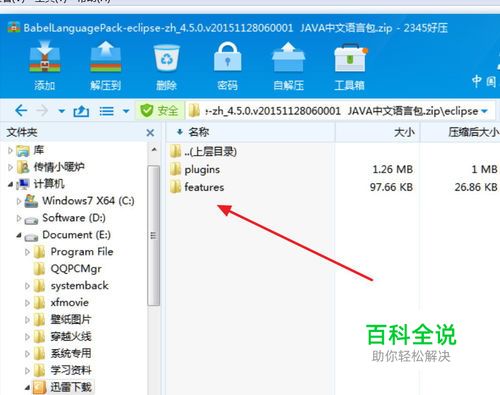The height and width of the screenshot is (395, 500).
Task: Click the forward navigation arrow
Action: [x=41, y=111]
